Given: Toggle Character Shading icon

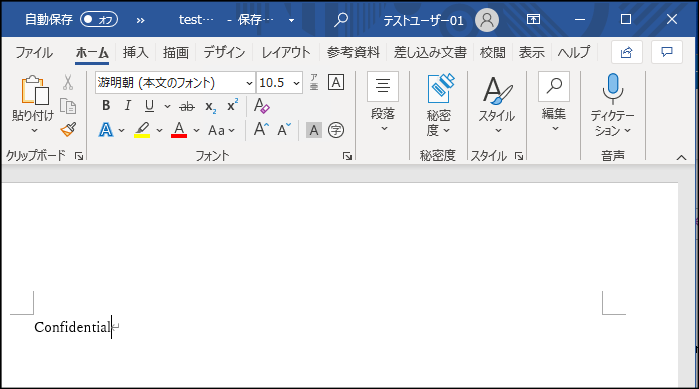Looking at the screenshot, I should click(314, 130).
